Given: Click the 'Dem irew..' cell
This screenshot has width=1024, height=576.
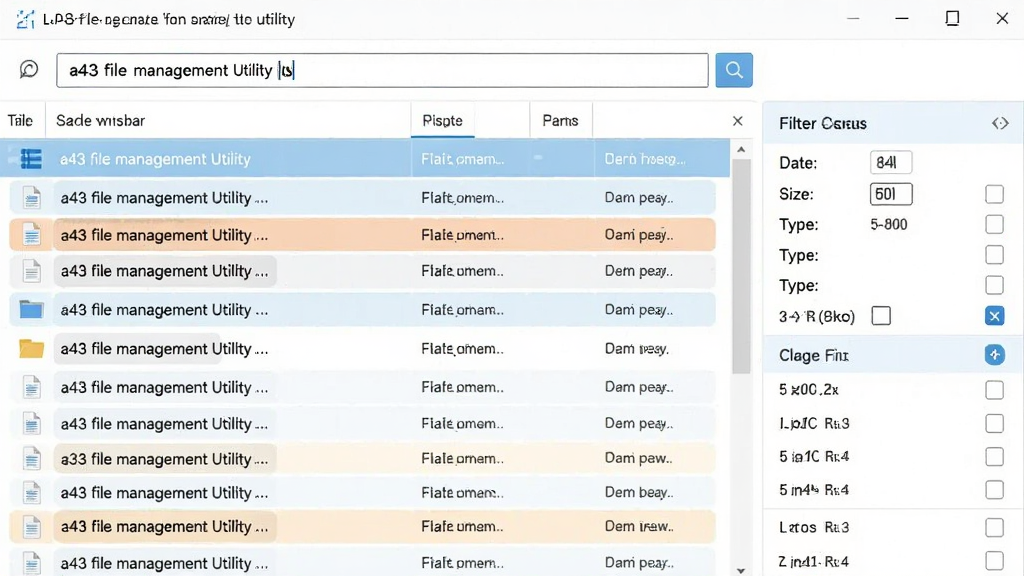Looking at the screenshot, I should [638, 526].
